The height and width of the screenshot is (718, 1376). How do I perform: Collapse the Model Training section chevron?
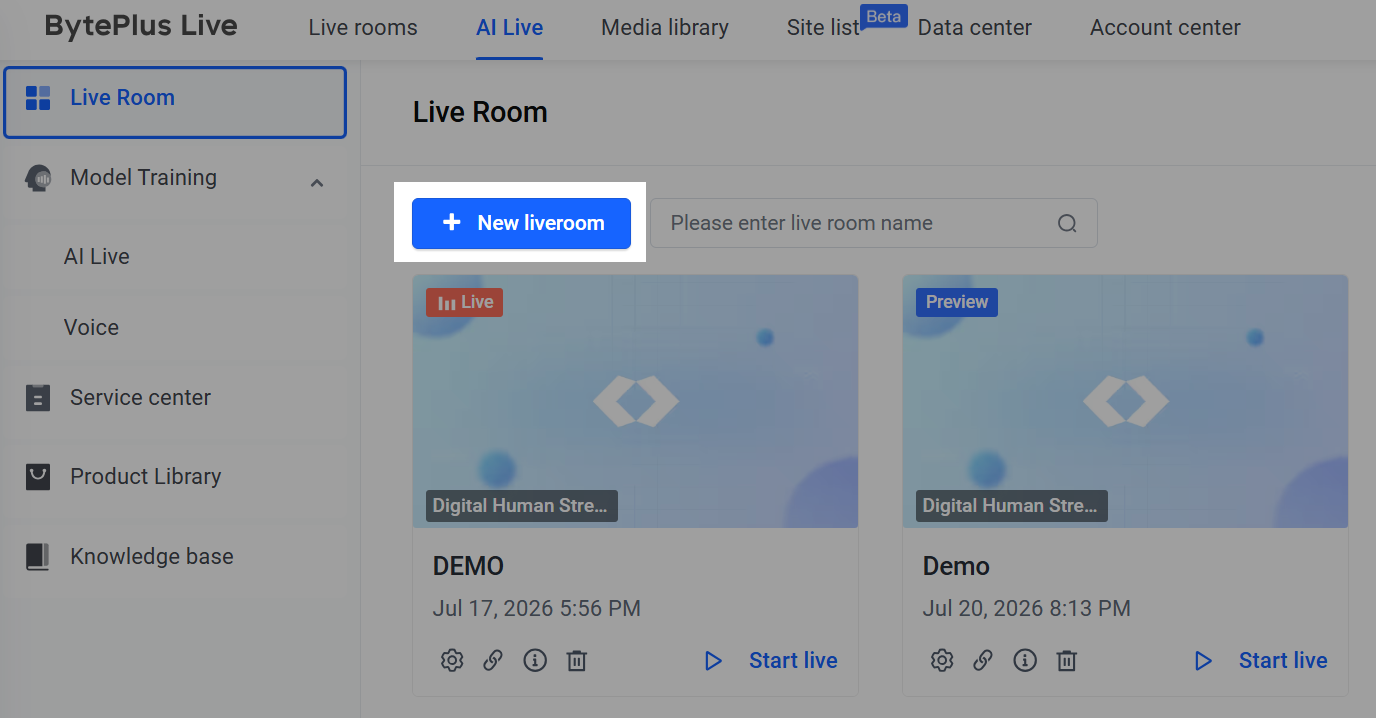tap(317, 182)
